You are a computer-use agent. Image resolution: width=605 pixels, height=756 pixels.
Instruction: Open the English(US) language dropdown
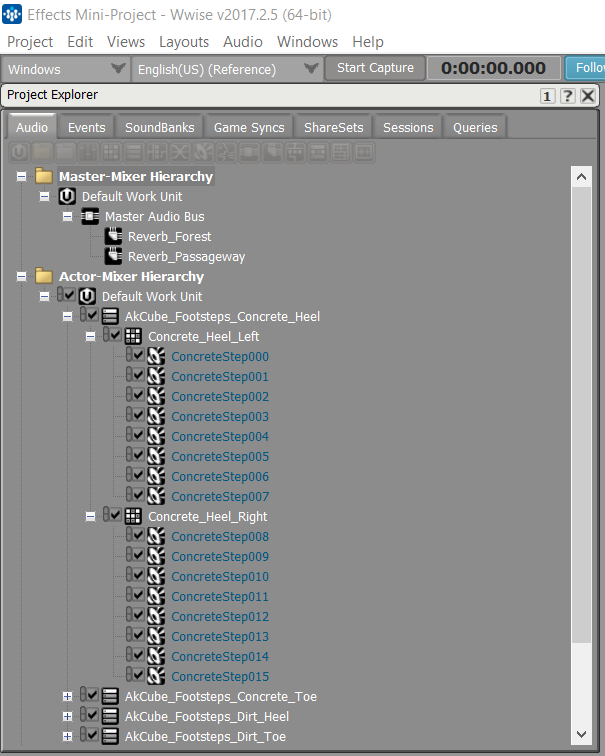pyautogui.click(x=227, y=69)
